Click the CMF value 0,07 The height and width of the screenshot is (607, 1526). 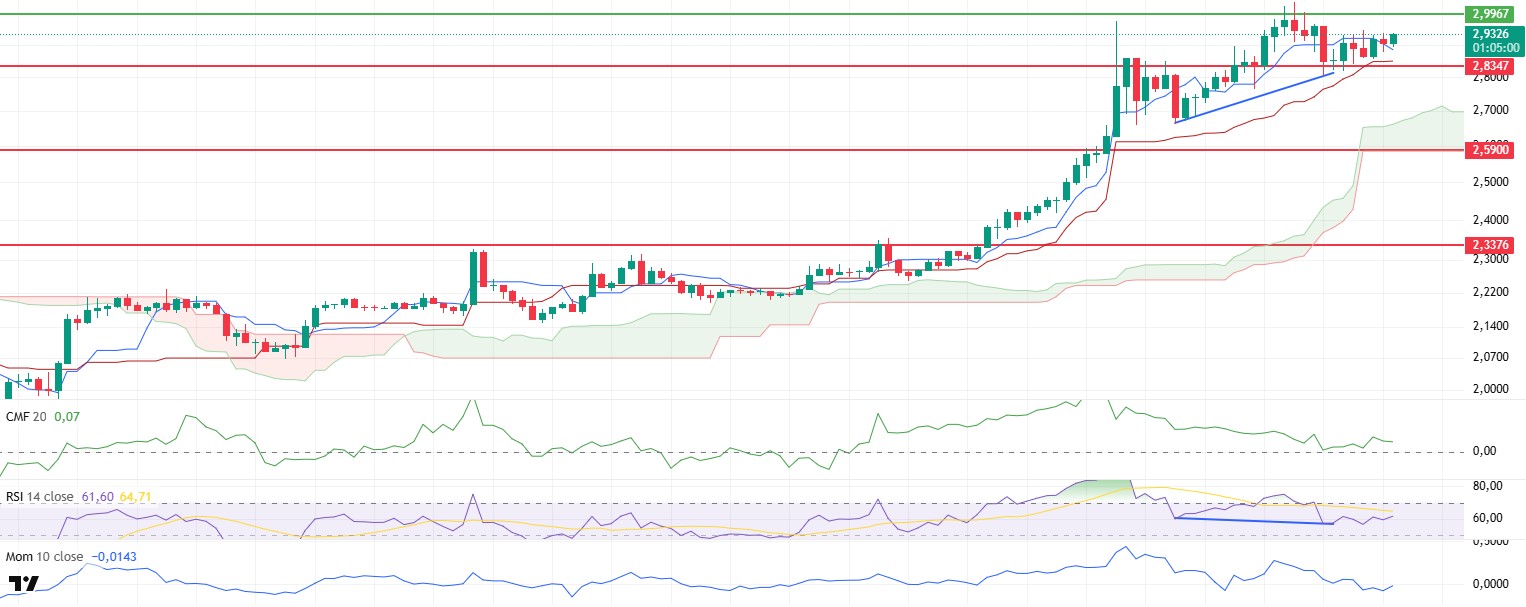point(66,415)
